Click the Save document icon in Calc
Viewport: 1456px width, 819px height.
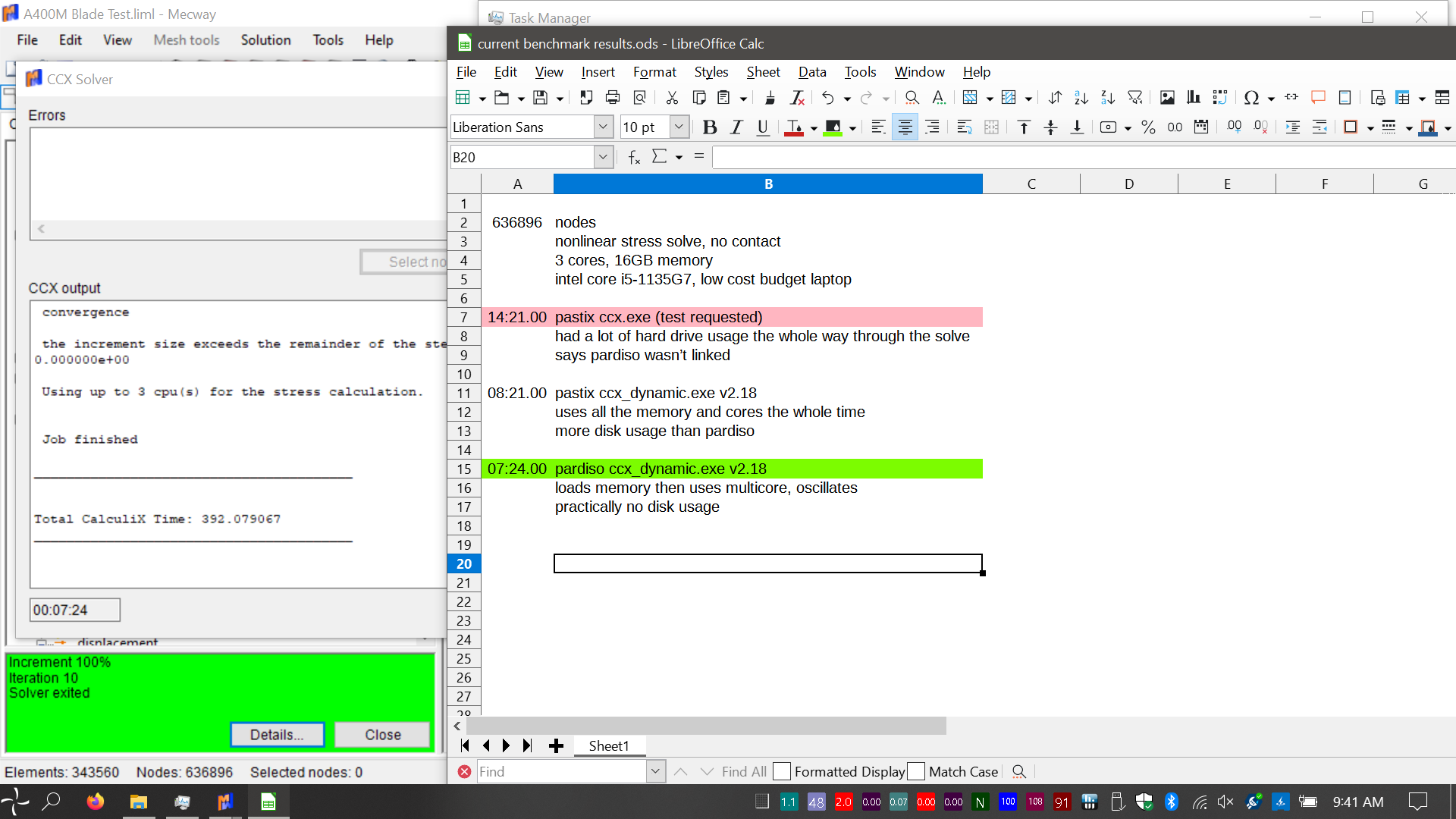(x=540, y=97)
